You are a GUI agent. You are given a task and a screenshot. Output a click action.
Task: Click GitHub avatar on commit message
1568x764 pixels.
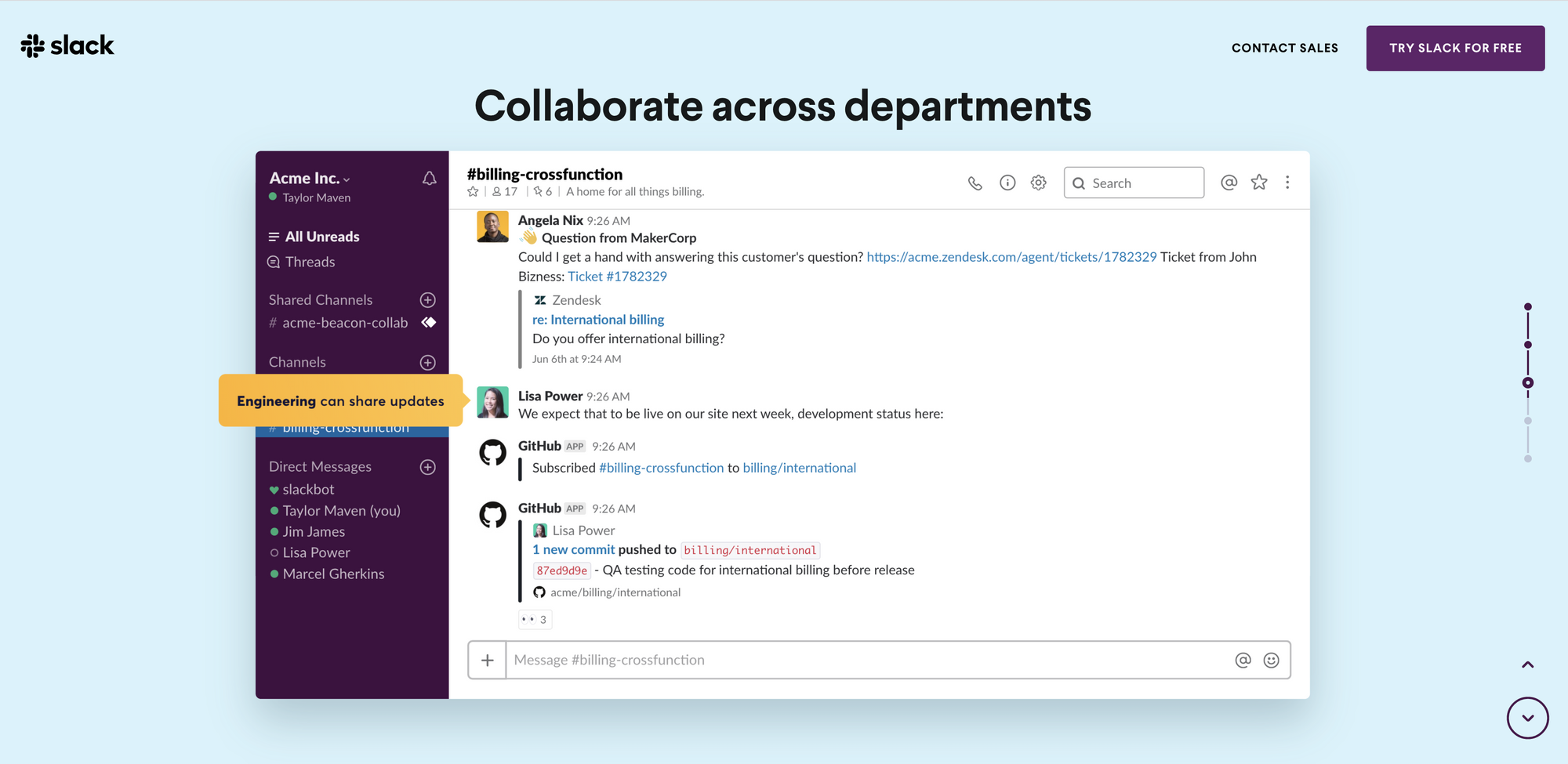(492, 515)
